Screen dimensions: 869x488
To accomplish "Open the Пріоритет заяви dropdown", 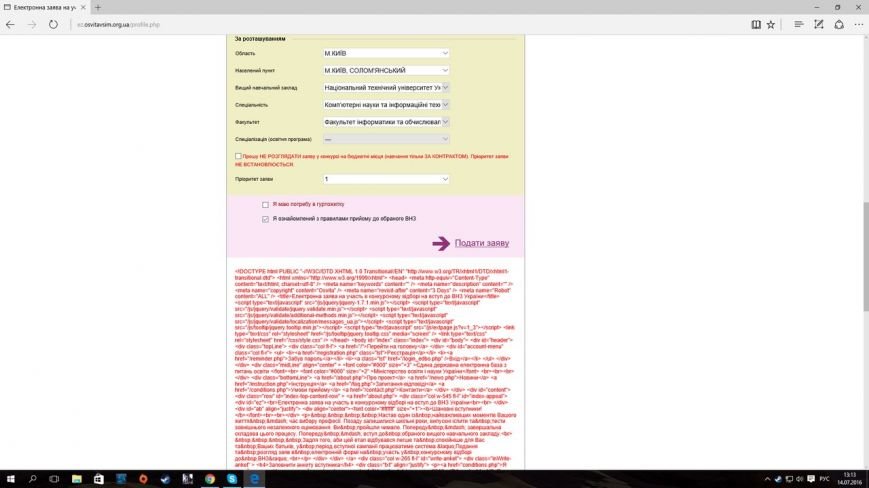I will [x=386, y=179].
